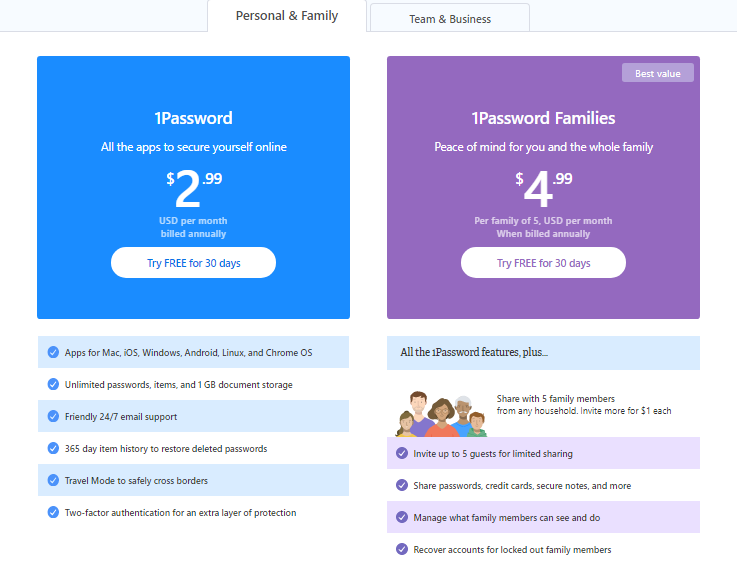Click the 1Password Families plan title
Viewport: 737px width, 575px height.
pos(543,118)
